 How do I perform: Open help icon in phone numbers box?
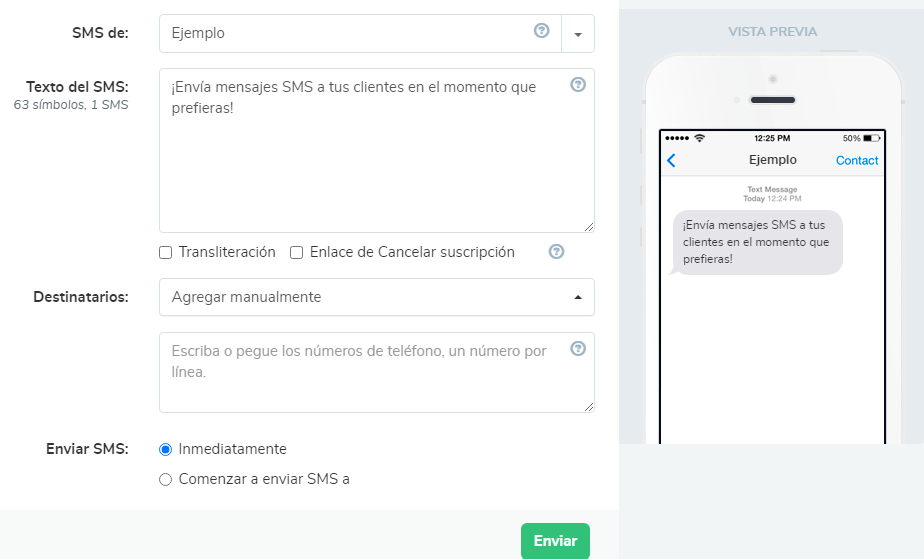tap(578, 349)
